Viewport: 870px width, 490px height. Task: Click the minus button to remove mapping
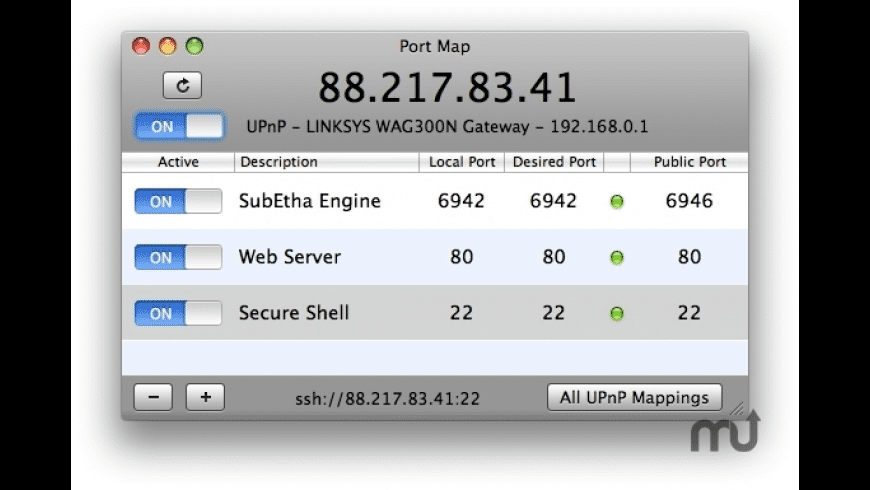point(153,397)
